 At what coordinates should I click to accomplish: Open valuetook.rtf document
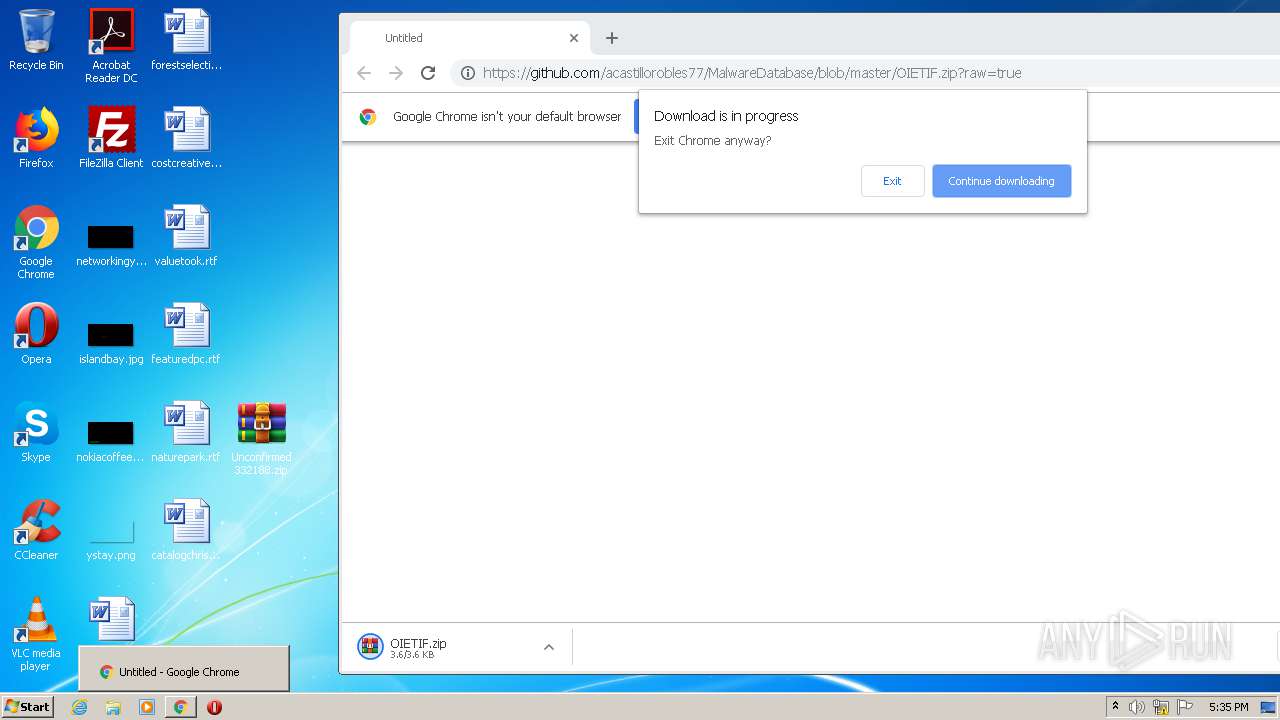pyautogui.click(x=186, y=236)
